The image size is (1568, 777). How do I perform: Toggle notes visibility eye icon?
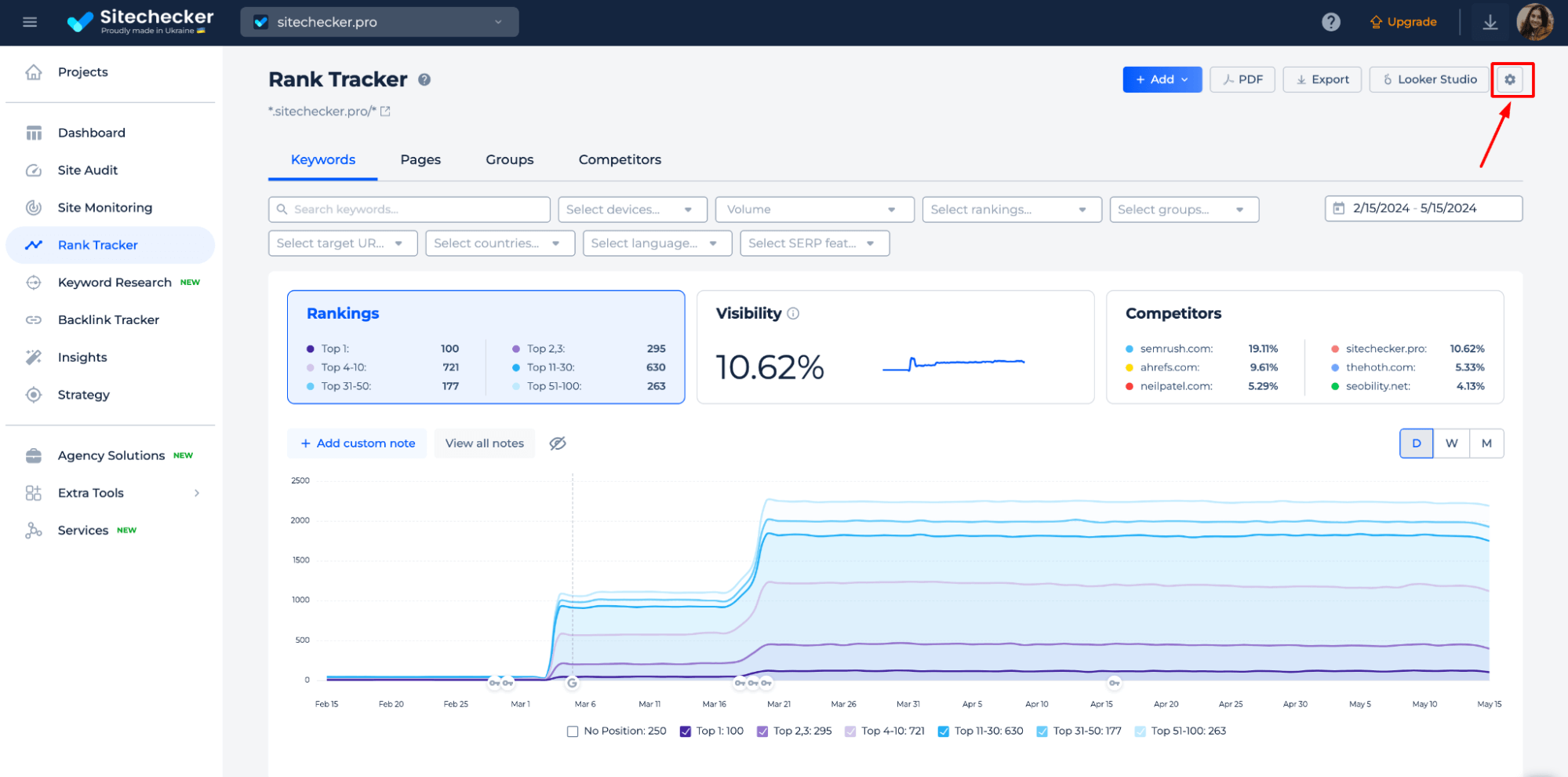click(x=558, y=443)
